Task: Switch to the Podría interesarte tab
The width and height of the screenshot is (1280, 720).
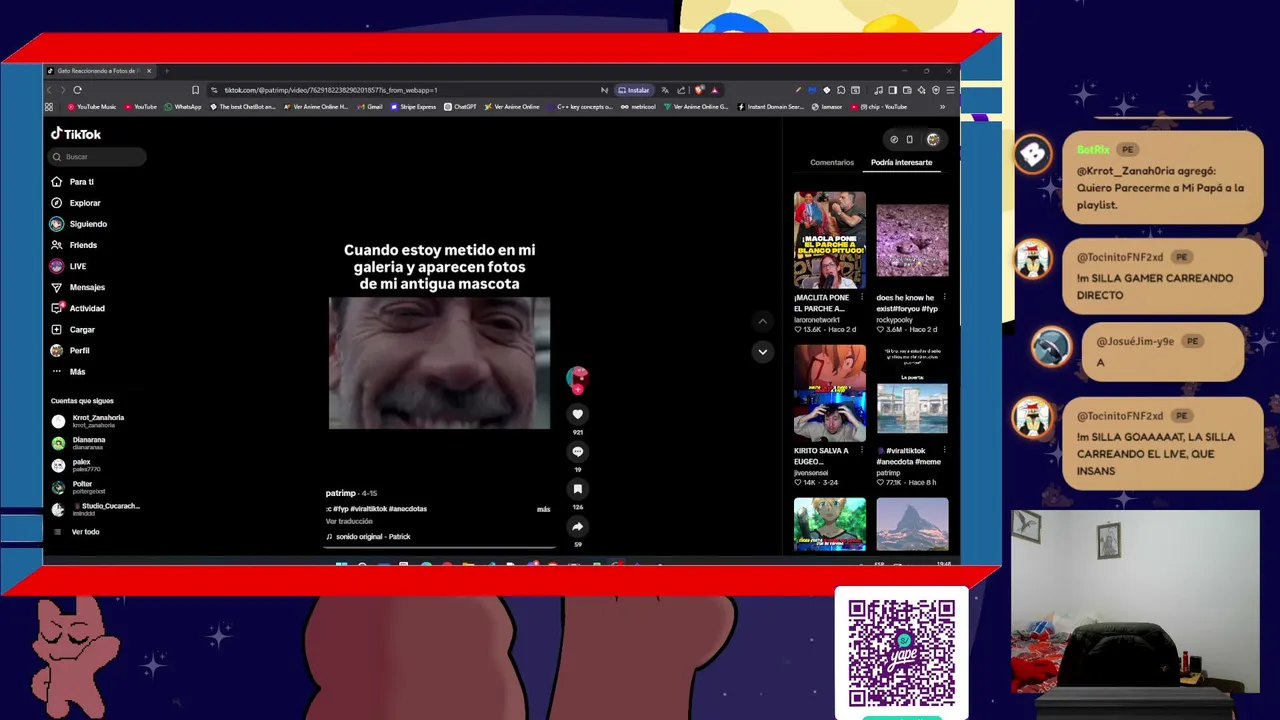Action: coord(901,162)
